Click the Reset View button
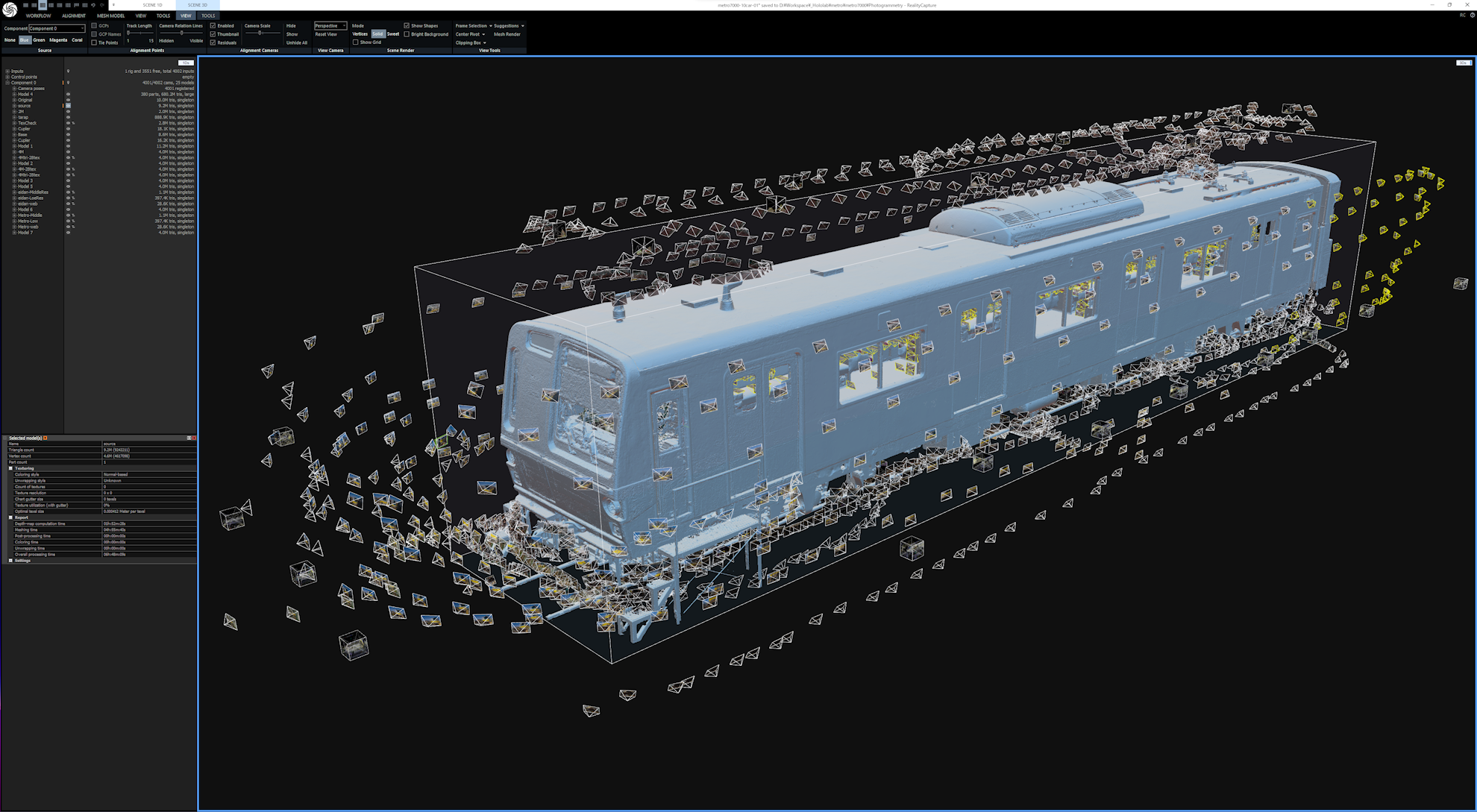 pos(326,34)
